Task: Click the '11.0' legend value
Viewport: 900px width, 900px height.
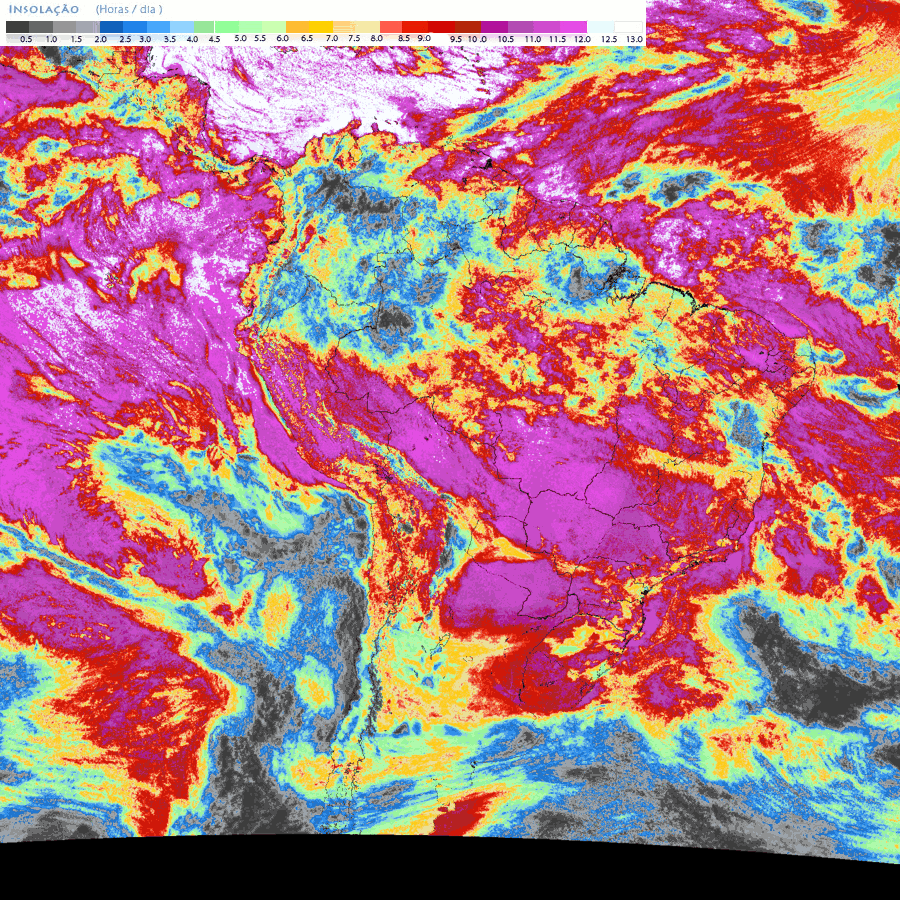Action: pos(533,39)
